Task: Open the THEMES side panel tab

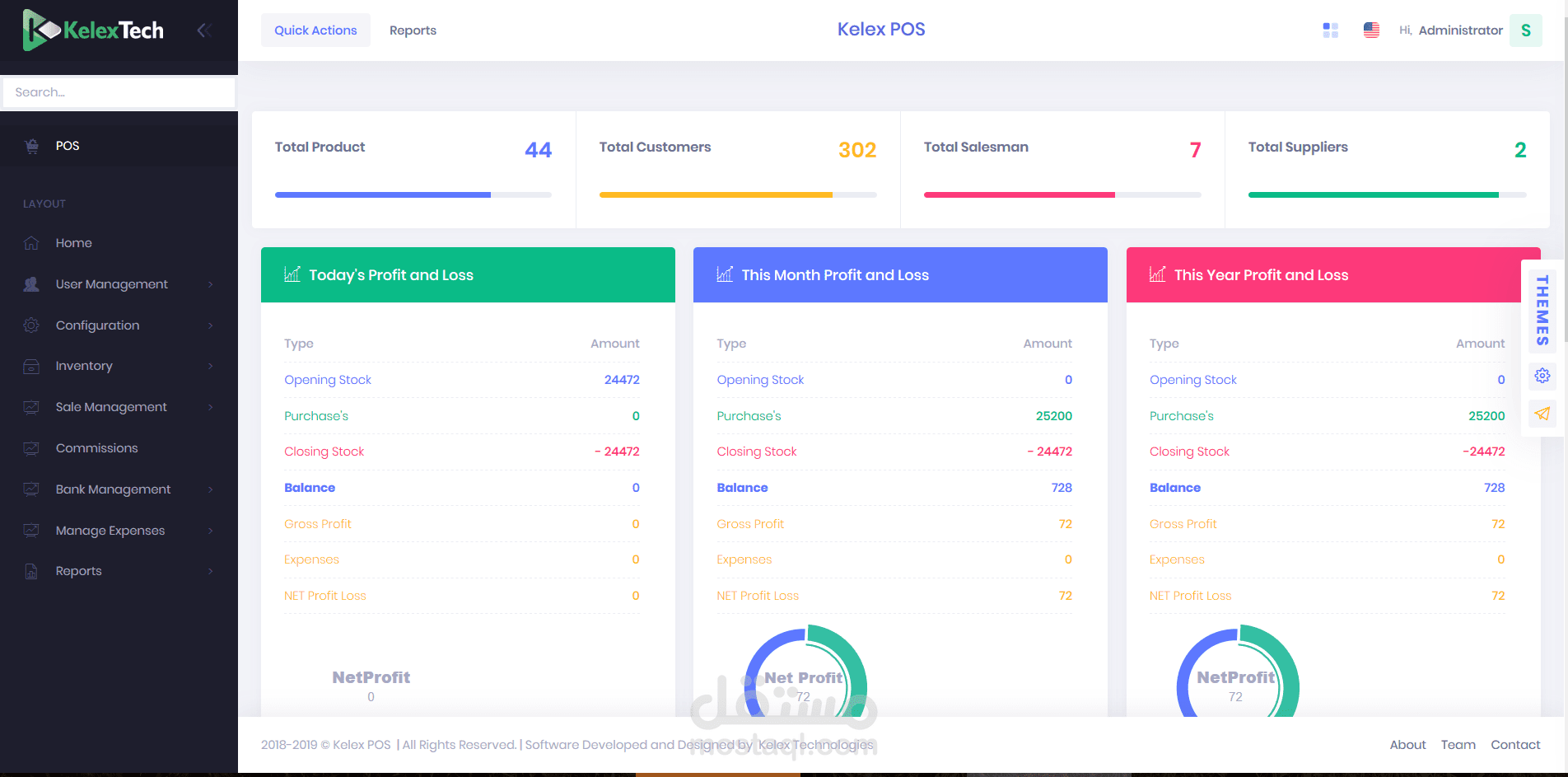Action: [1542, 310]
